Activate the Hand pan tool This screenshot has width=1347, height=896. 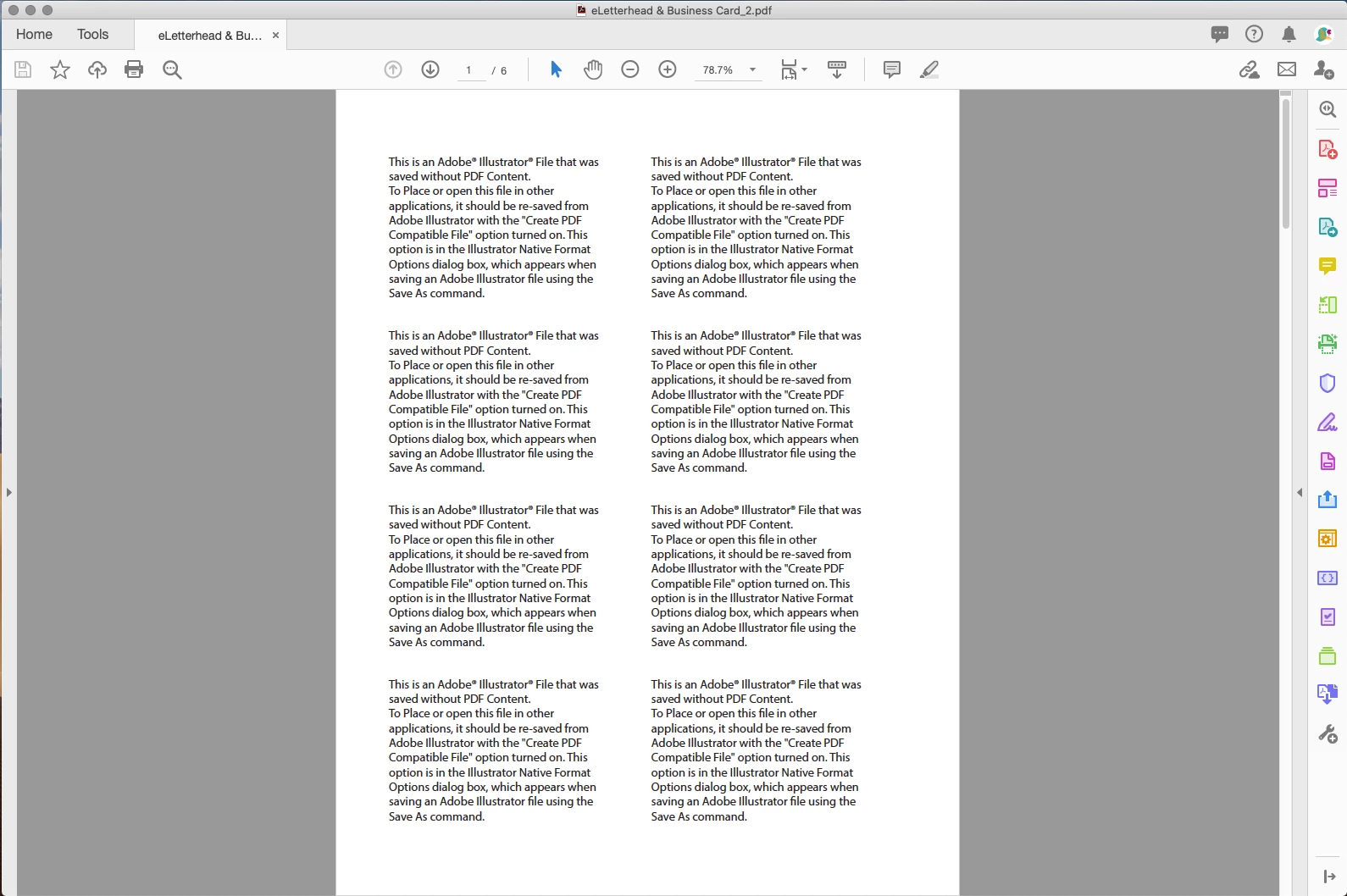pyautogui.click(x=593, y=69)
